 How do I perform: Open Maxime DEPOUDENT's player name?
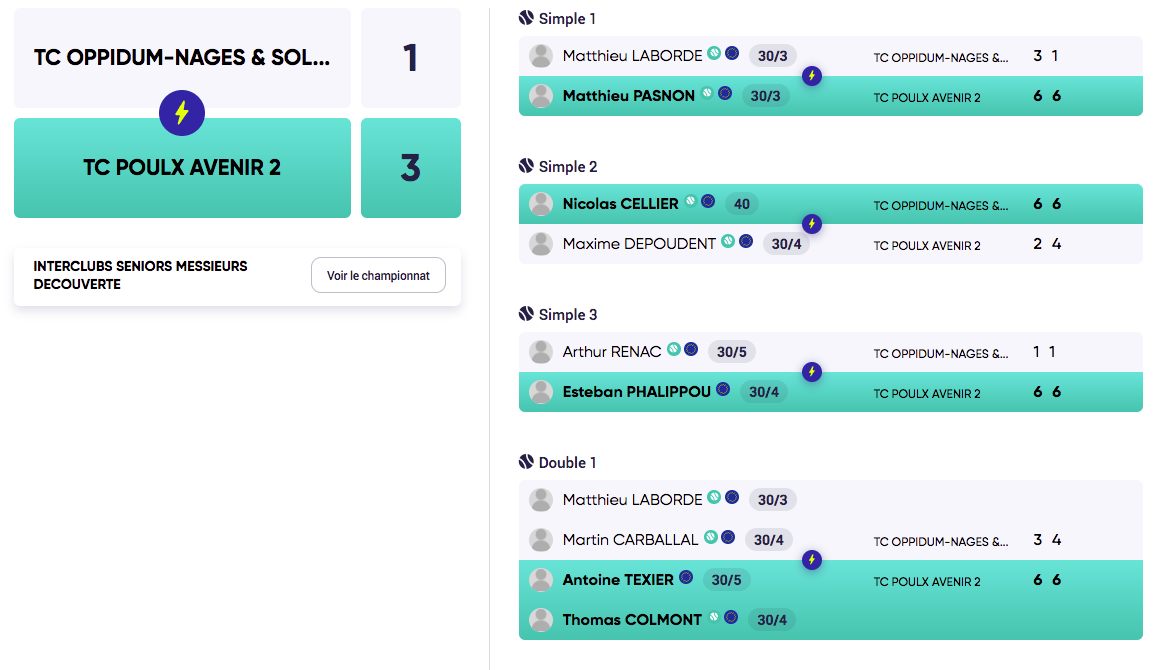[x=639, y=244]
